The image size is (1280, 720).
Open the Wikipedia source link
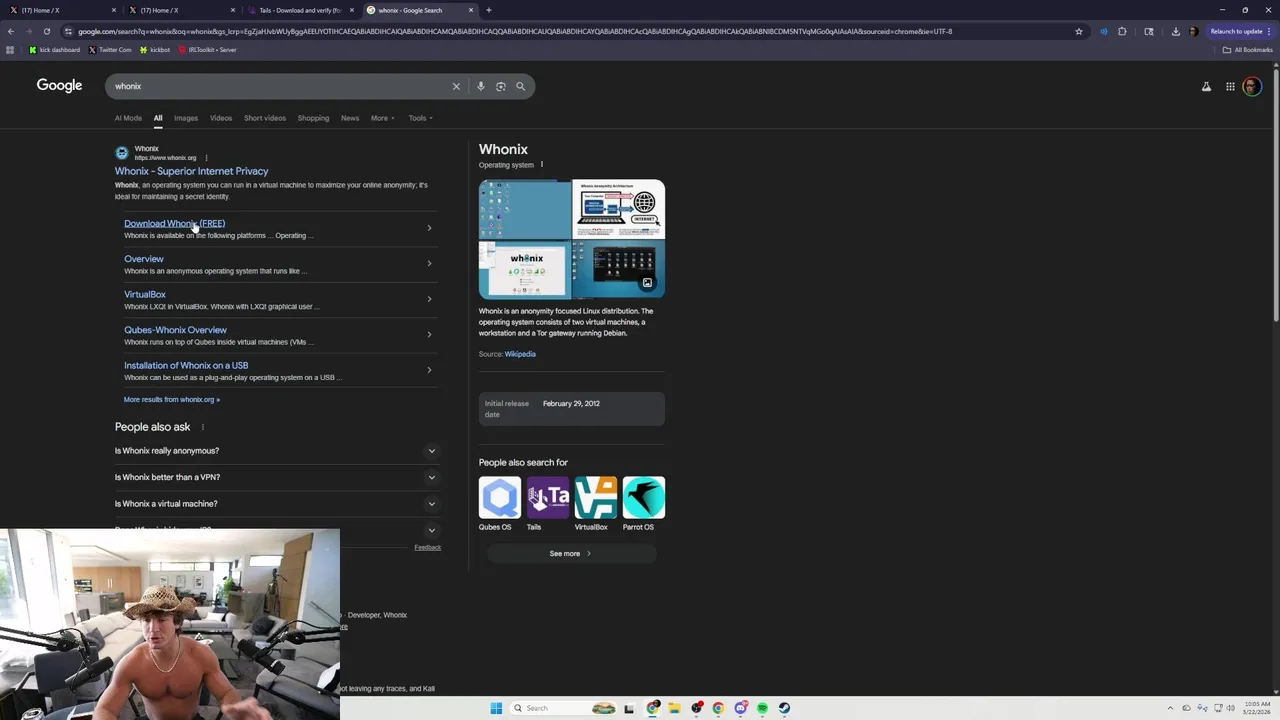[x=520, y=354]
